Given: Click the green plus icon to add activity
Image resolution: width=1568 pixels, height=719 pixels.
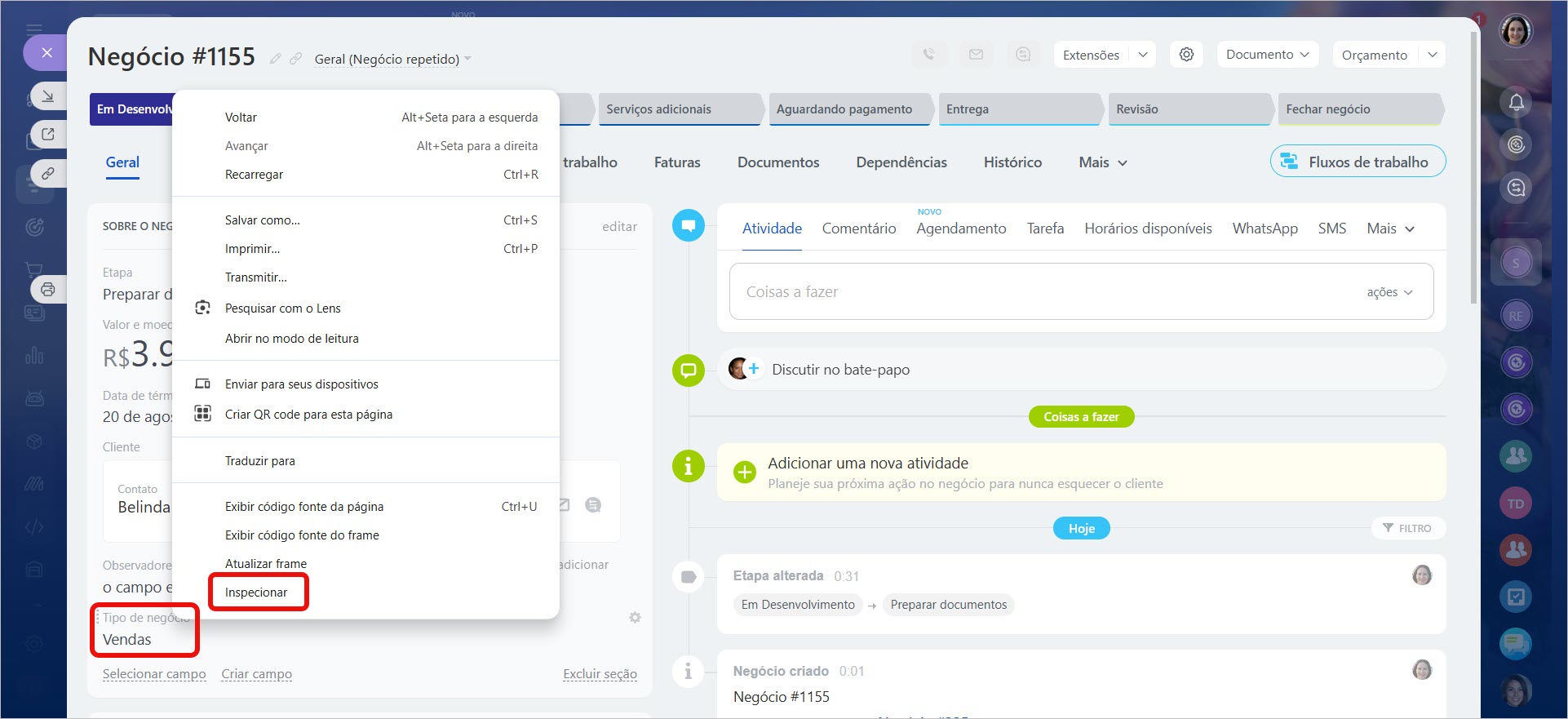Looking at the screenshot, I should point(744,473).
